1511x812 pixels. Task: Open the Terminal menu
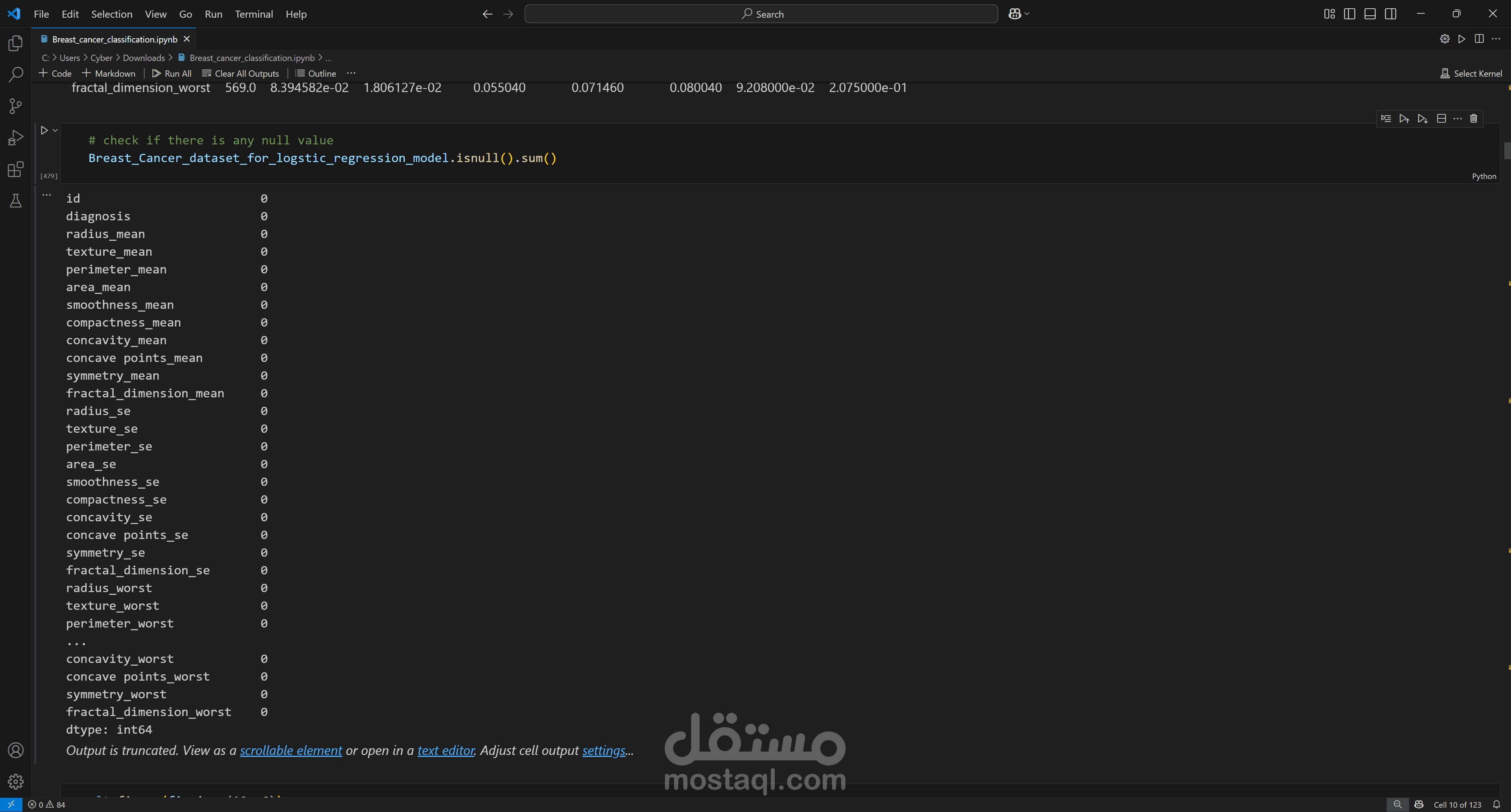(x=253, y=14)
